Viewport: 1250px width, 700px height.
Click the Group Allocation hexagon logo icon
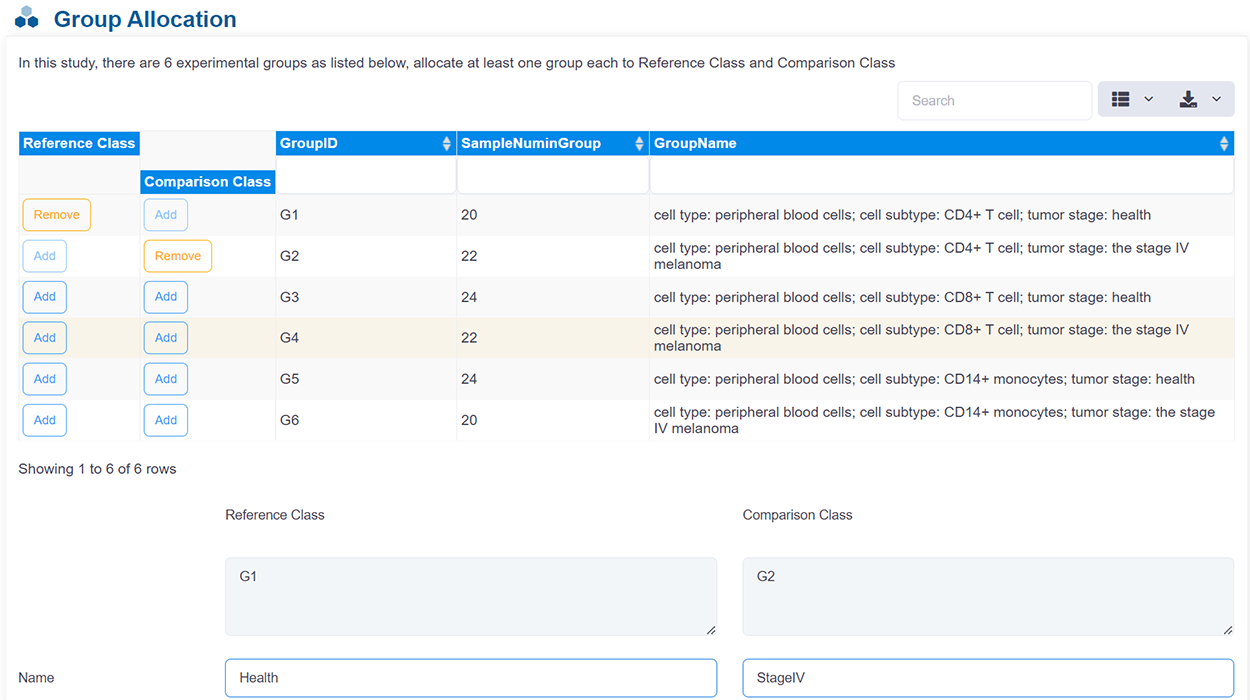point(27,18)
